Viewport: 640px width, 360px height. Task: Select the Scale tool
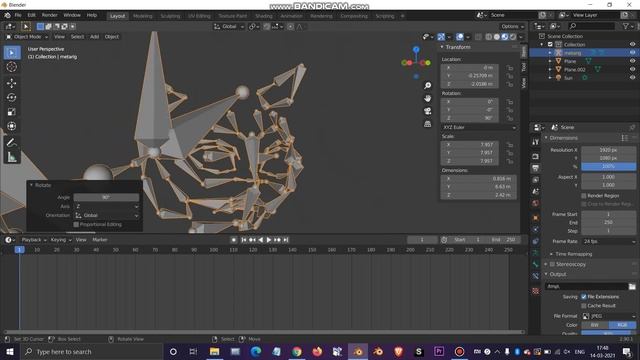12,112
